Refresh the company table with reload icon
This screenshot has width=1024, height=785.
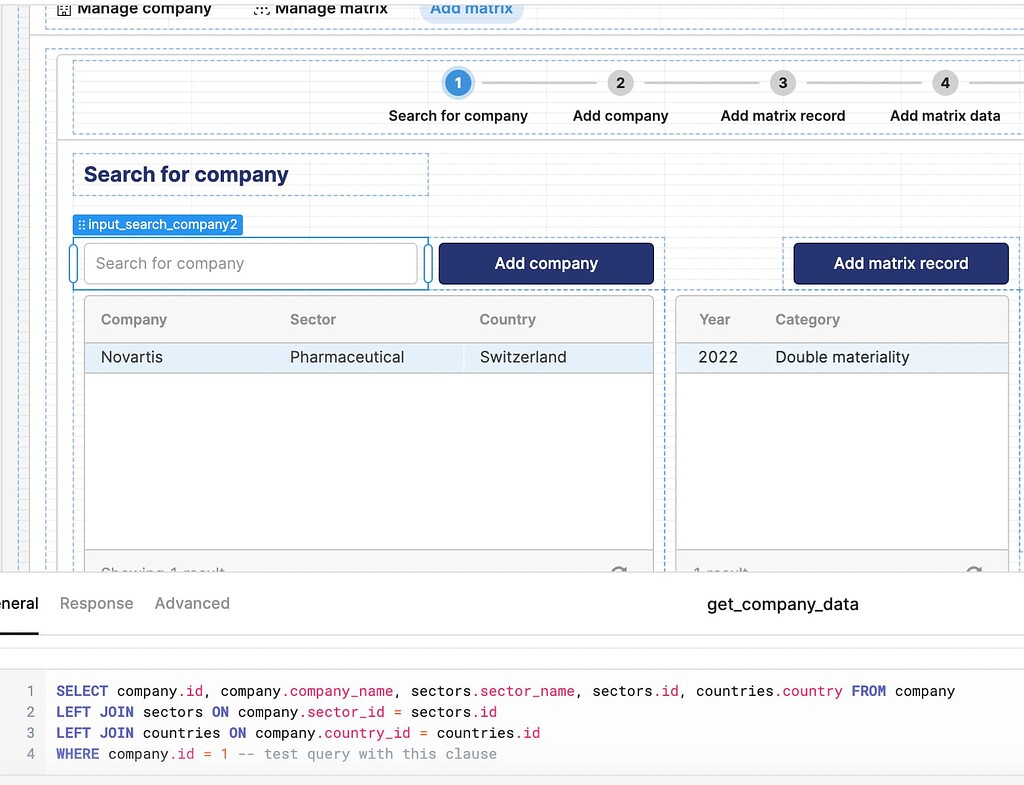coord(619,569)
